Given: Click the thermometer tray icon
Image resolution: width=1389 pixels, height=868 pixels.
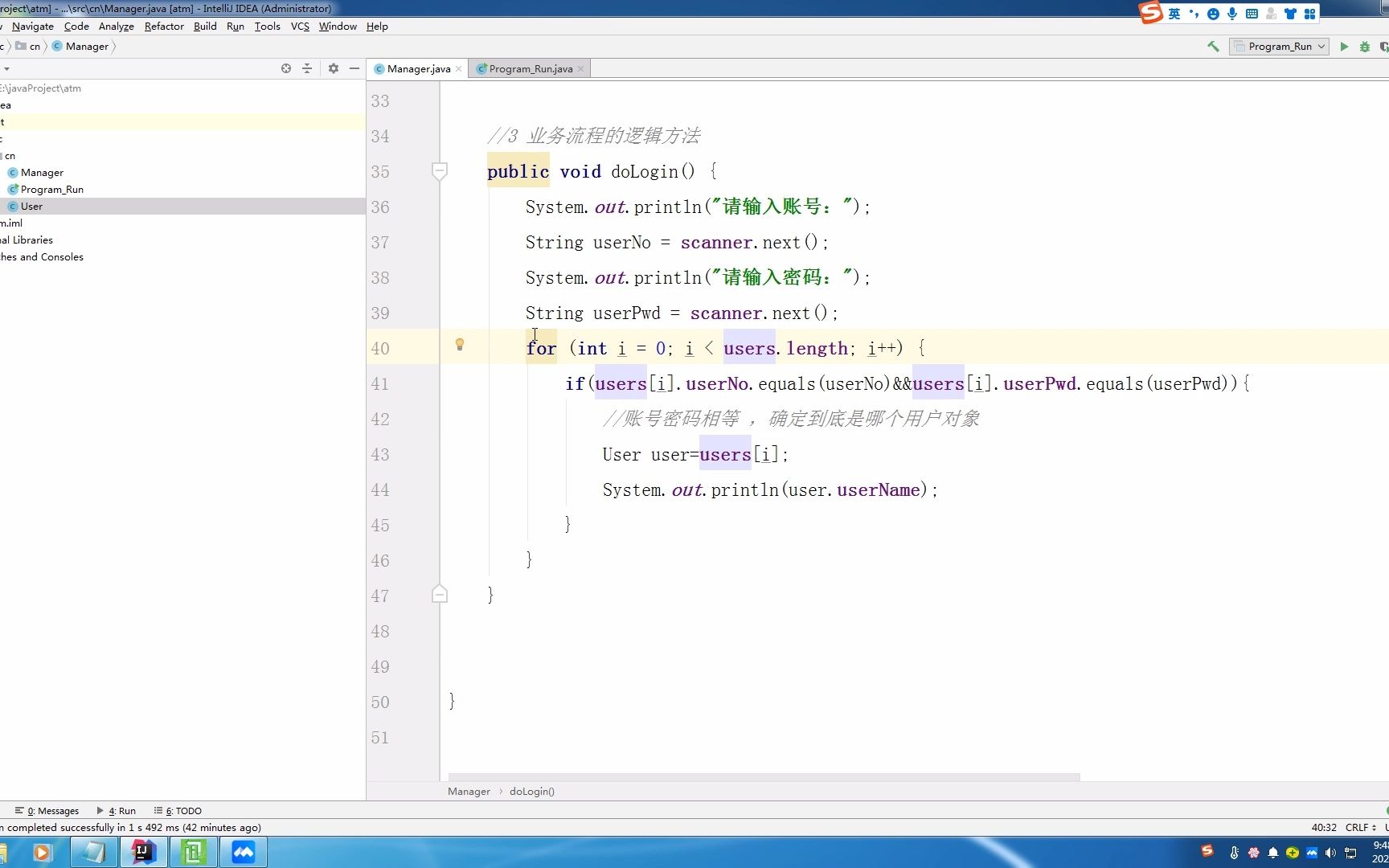Looking at the screenshot, I should point(1234,853).
